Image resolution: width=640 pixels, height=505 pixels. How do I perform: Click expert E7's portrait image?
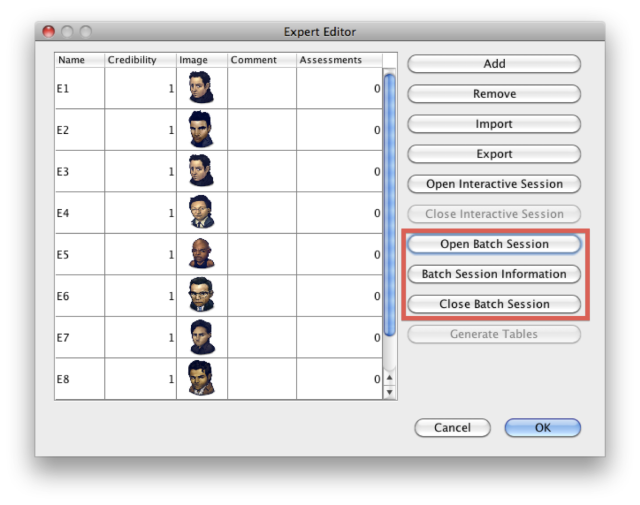pos(202,337)
